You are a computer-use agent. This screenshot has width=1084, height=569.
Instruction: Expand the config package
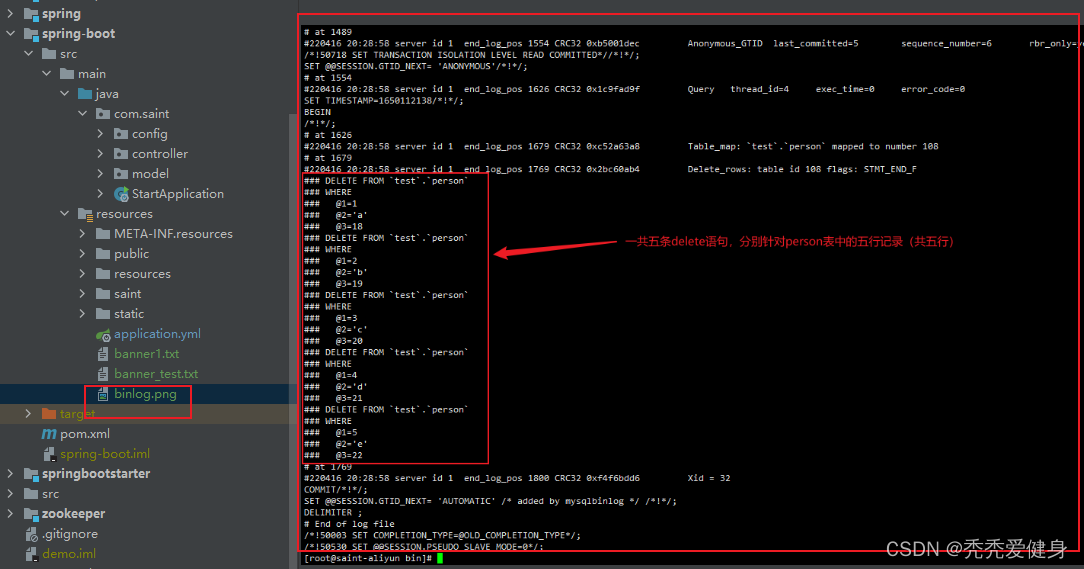click(100, 133)
